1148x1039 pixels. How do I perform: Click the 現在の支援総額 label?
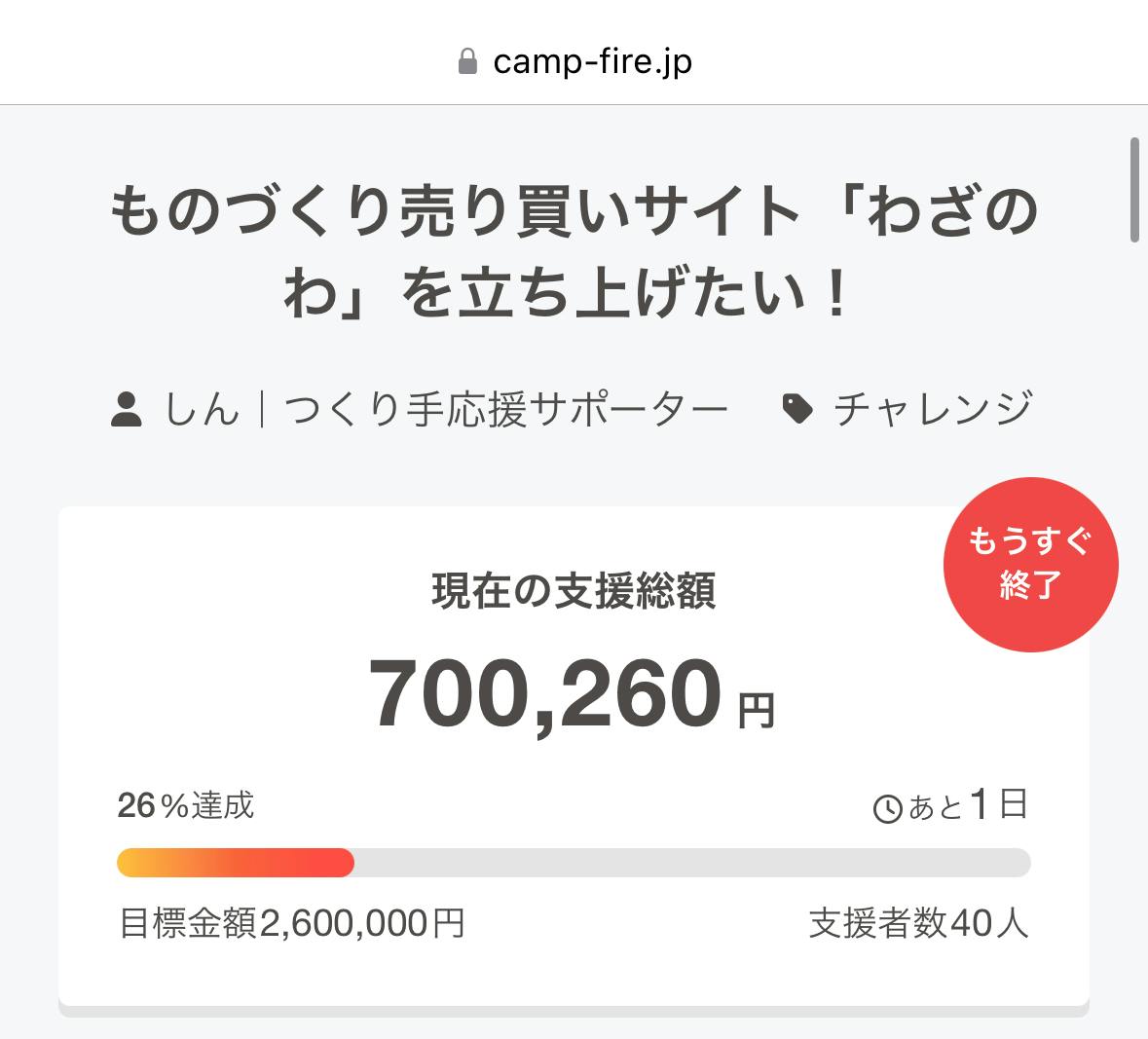(x=574, y=591)
